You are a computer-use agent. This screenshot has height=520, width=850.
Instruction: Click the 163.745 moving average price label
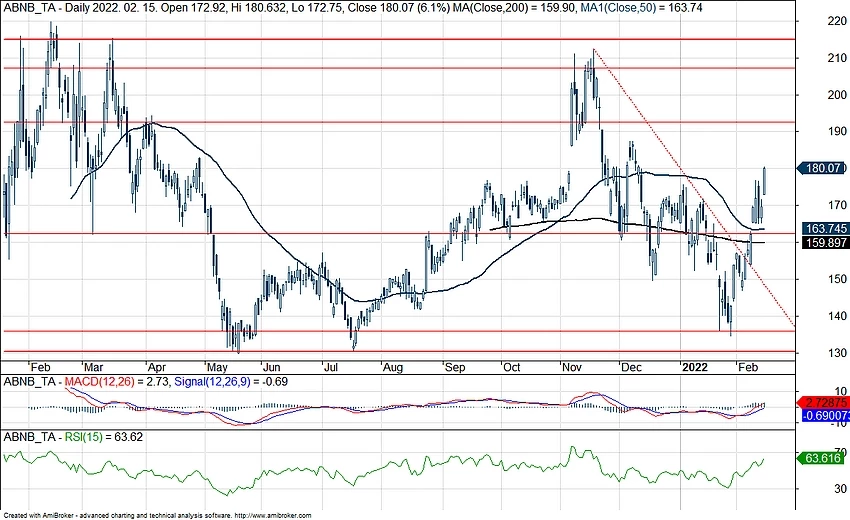point(825,229)
